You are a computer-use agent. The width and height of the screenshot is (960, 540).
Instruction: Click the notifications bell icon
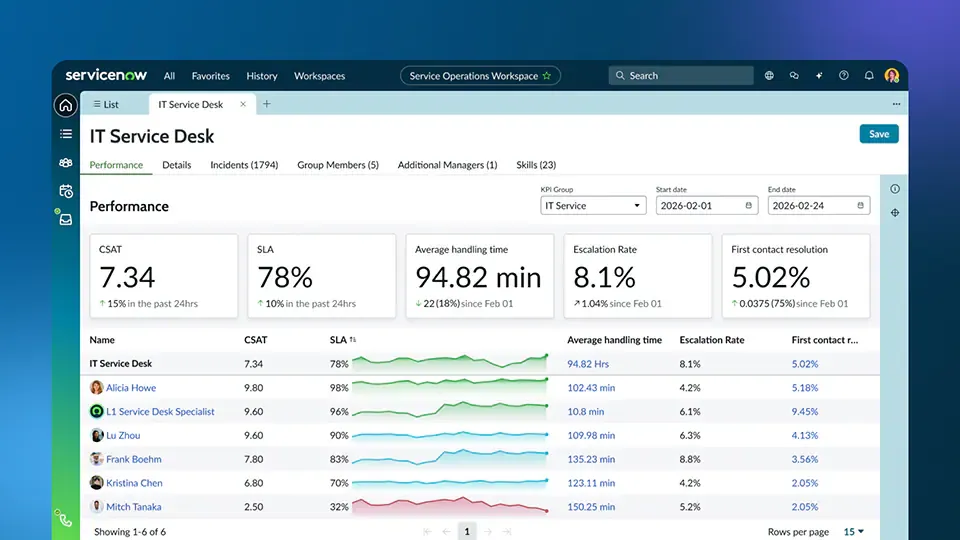869,75
